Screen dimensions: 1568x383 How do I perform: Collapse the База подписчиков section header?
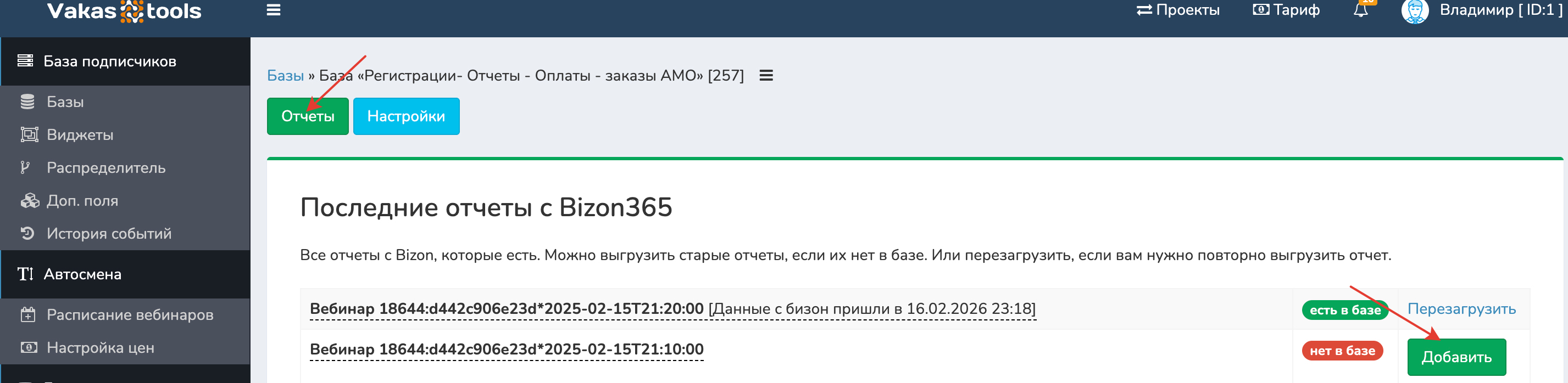pyautogui.click(x=109, y=61)
